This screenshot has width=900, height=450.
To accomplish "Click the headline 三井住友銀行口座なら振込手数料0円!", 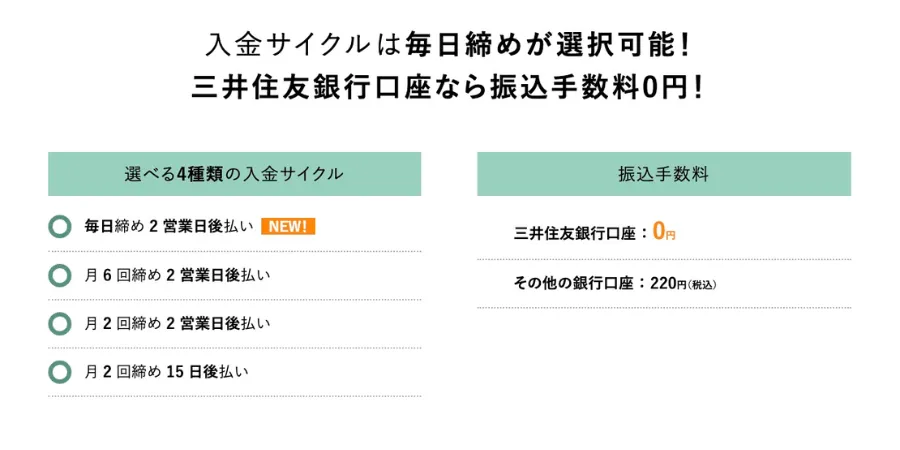I will 447,87.
